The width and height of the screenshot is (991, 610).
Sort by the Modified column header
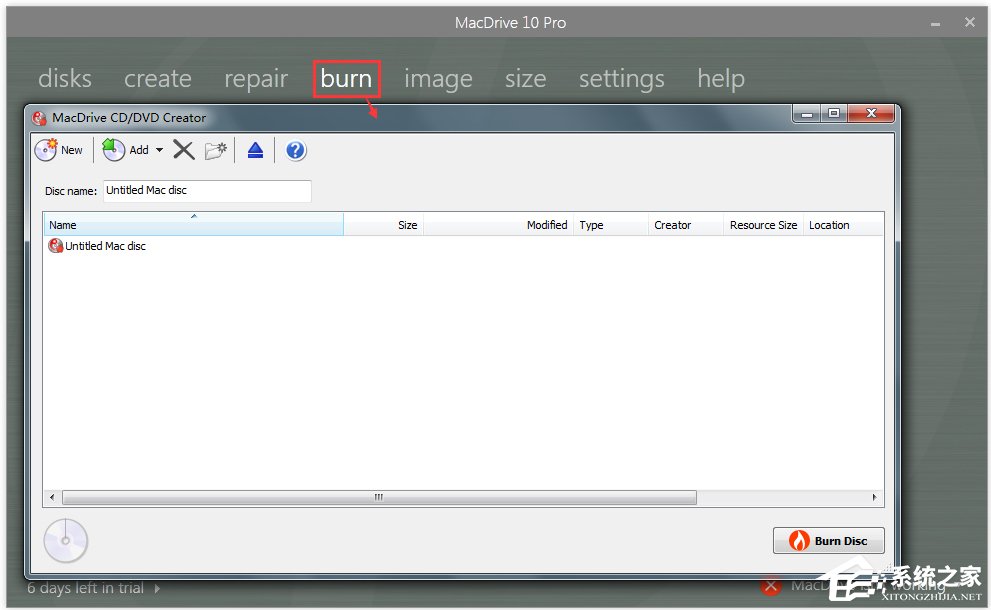[x=498, y=224]
